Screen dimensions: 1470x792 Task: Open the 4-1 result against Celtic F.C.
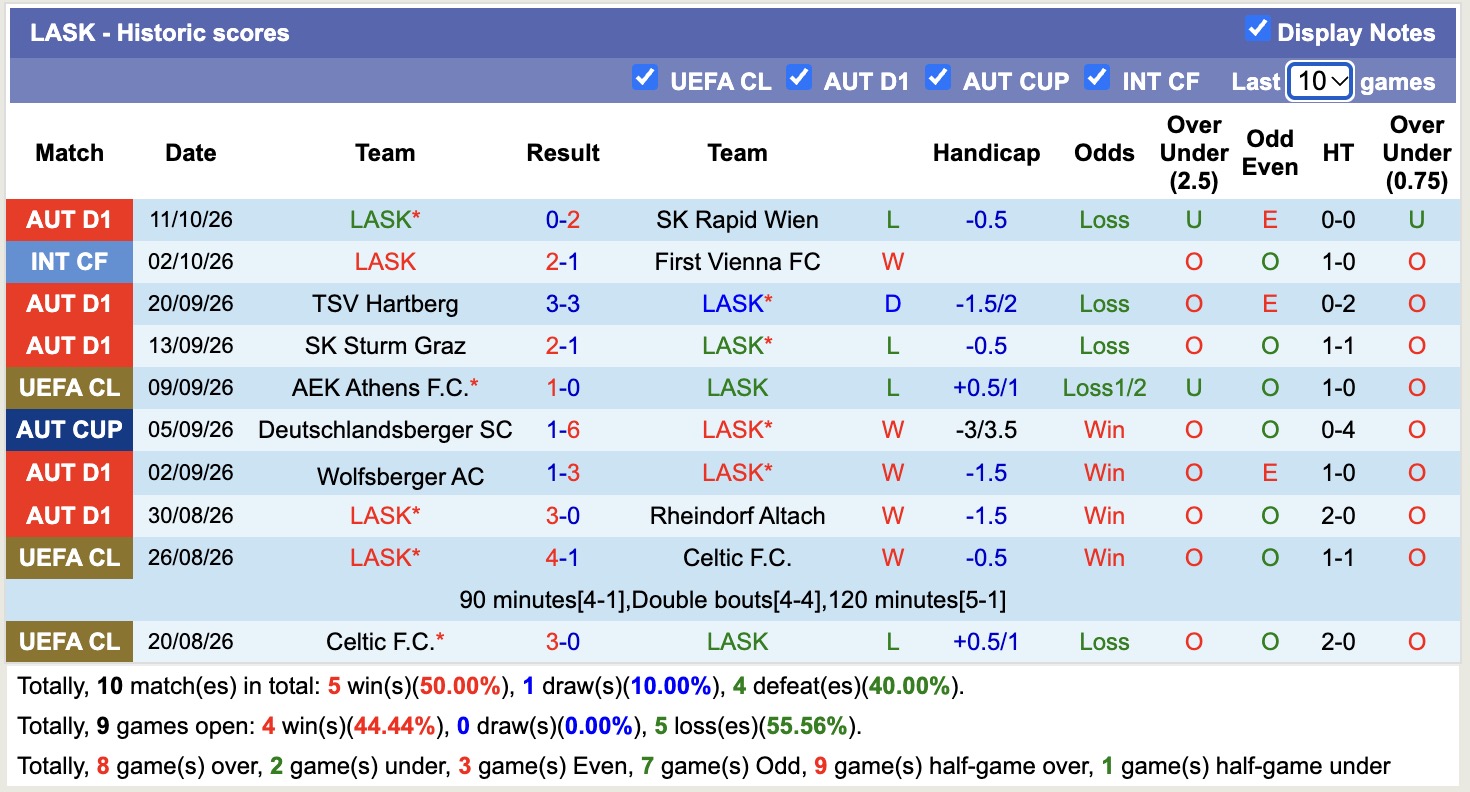coord(563,558)
